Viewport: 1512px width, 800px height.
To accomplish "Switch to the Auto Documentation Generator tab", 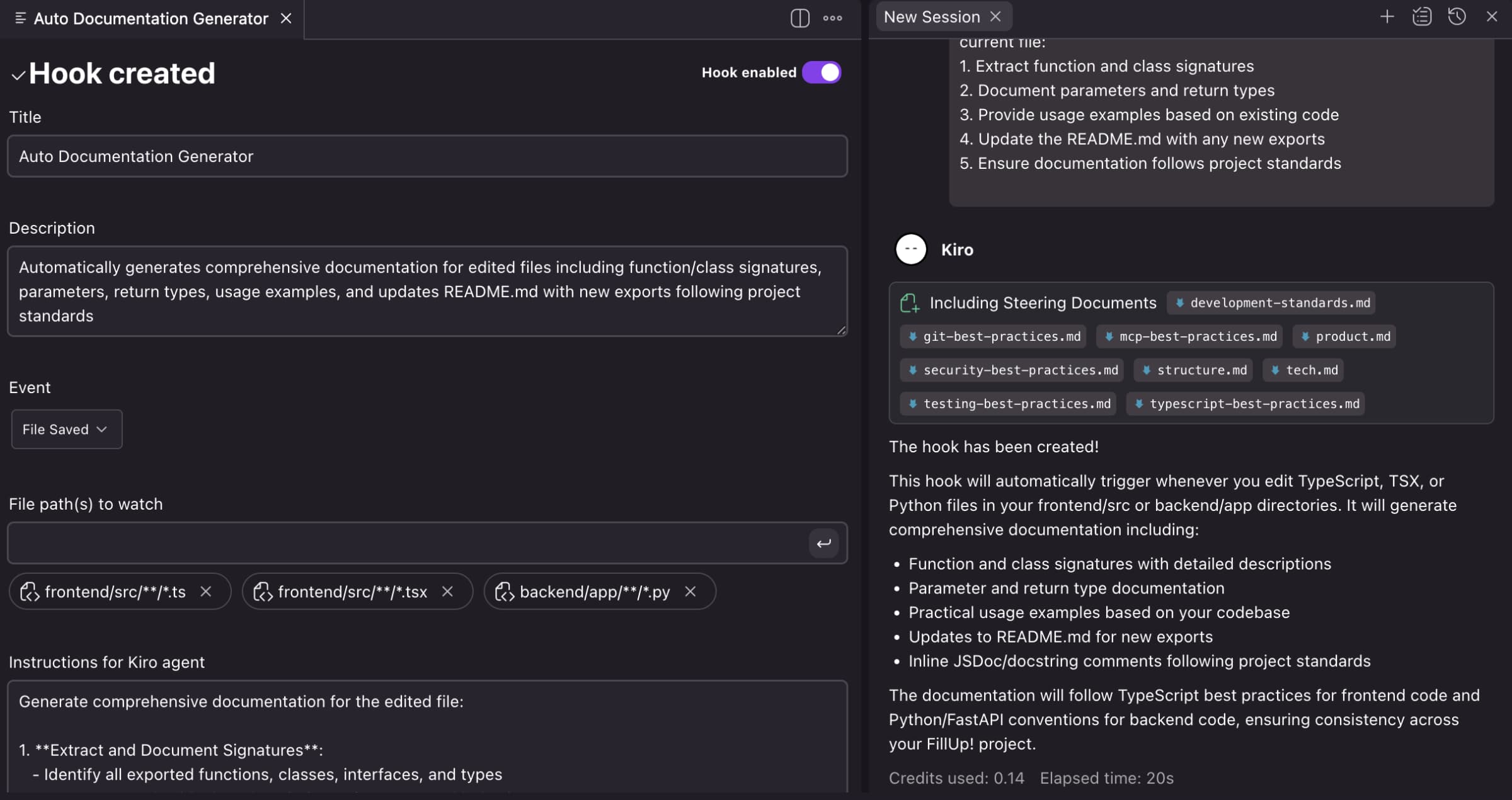I will [x=151, y=18].
